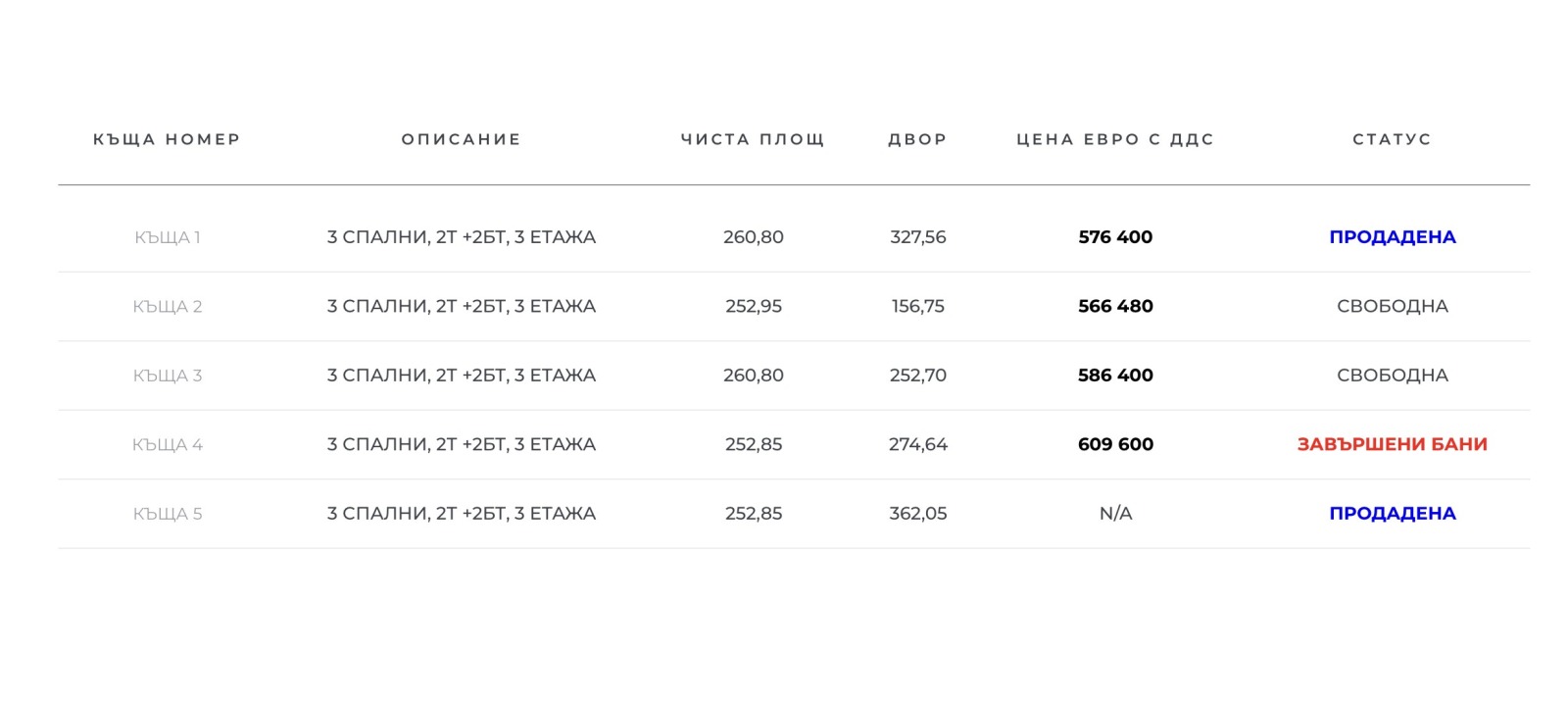Click the ЦЕНА ЕВРО С ДДС header
The width and height of the screenshot is (1568, 705).
click(1115, 139)
